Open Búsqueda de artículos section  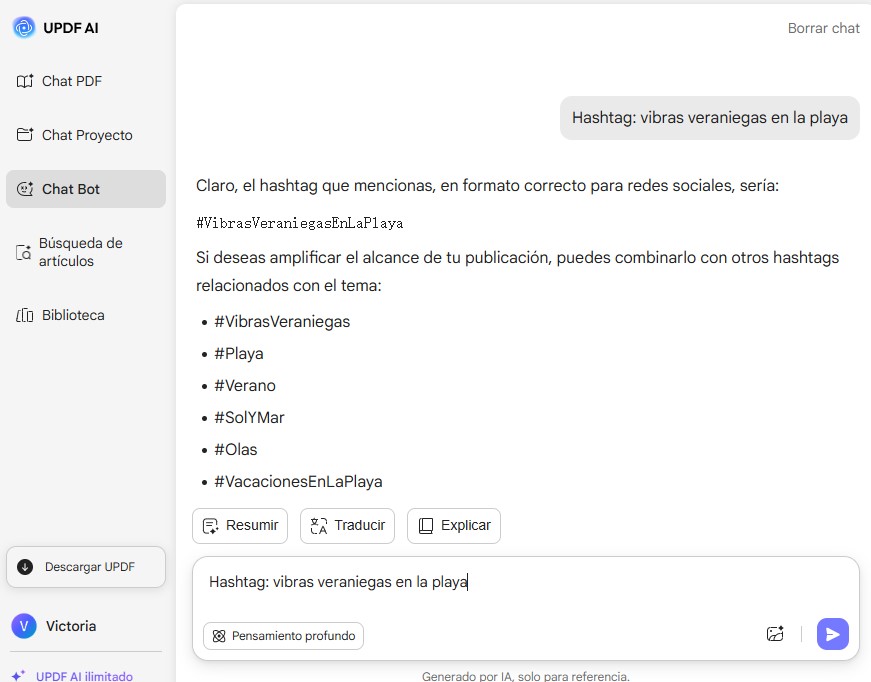(x=86, y=252)
